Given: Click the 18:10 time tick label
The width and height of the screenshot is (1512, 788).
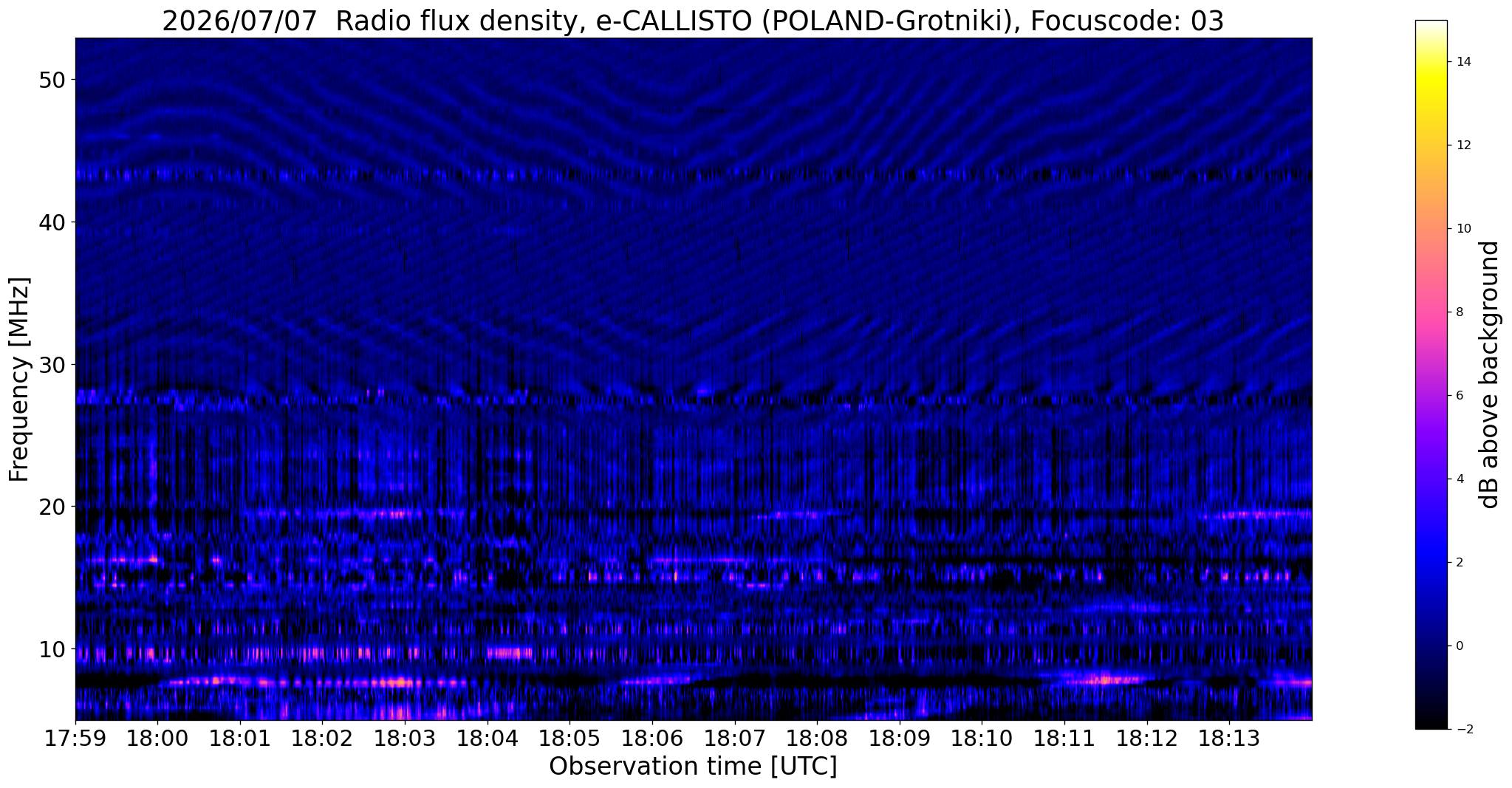Looking at the screenshot, I should pos(982,738).
